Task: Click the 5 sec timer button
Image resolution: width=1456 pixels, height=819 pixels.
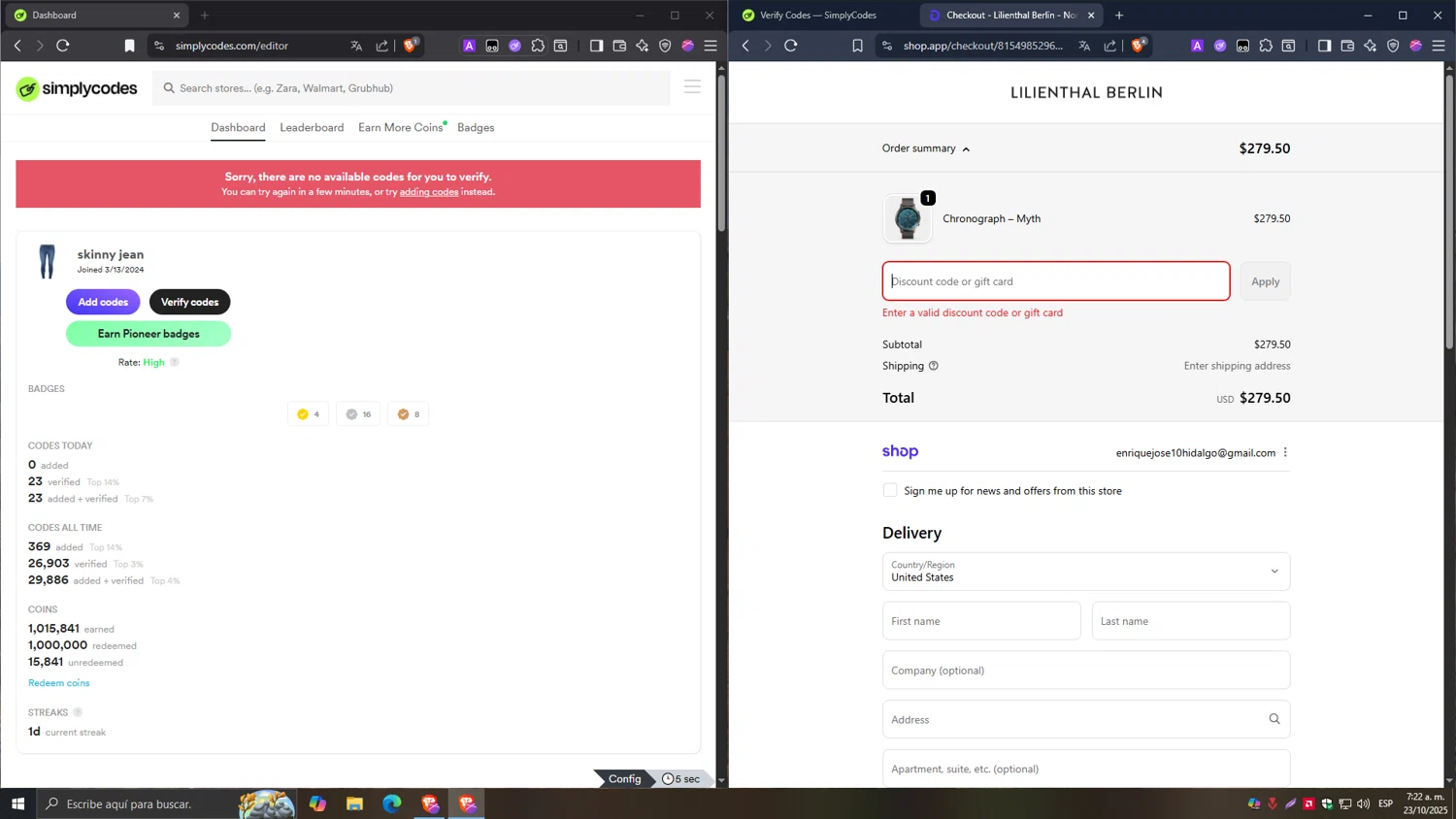Action: tap(680, 779)
